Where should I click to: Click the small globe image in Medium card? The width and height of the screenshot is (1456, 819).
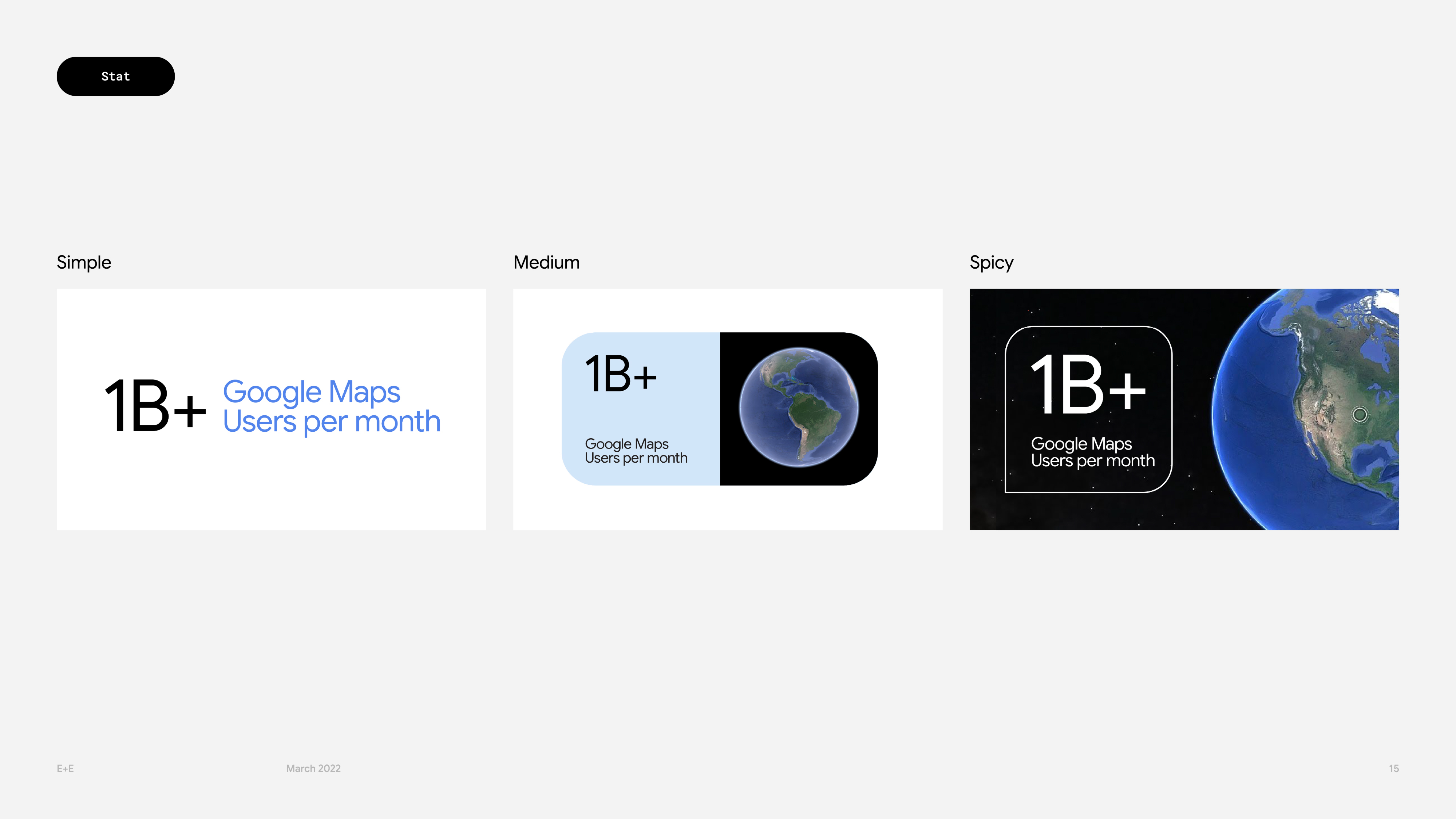tap(798, 407)
